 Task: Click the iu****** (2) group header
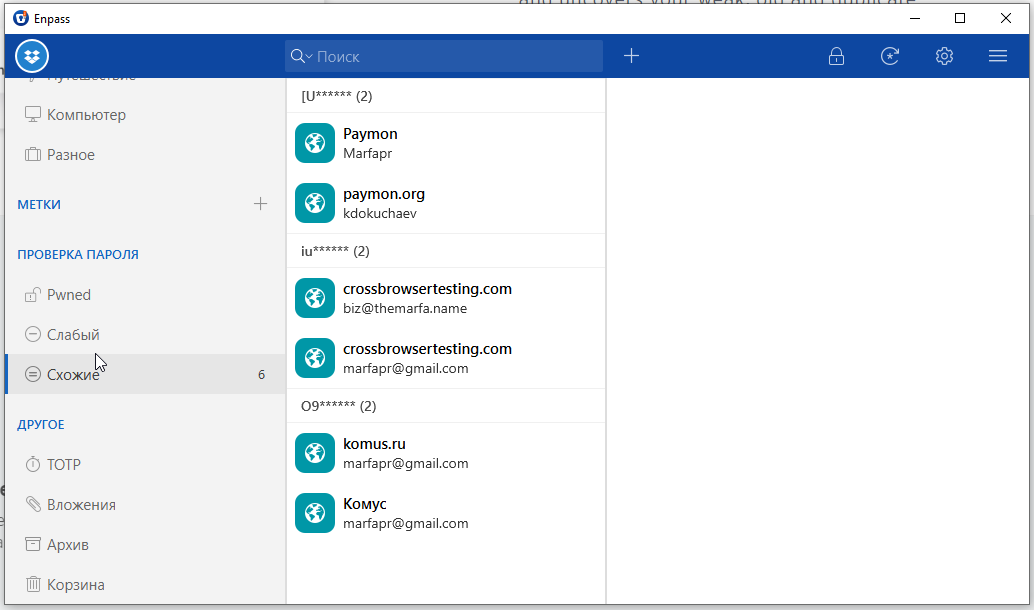tap(446, 251)
